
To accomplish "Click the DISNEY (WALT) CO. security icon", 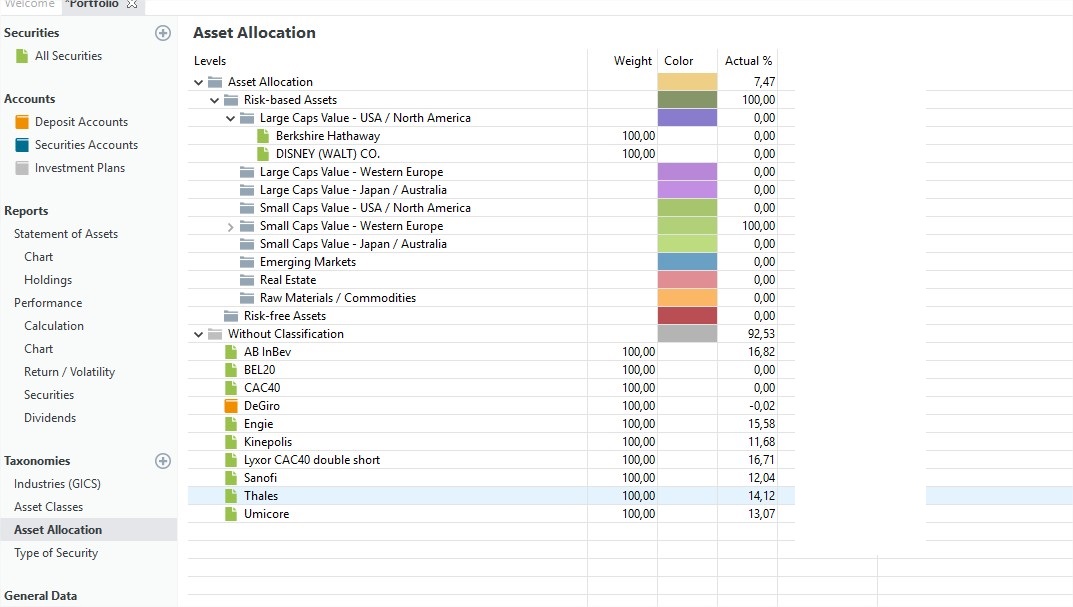I will point(263,154).
